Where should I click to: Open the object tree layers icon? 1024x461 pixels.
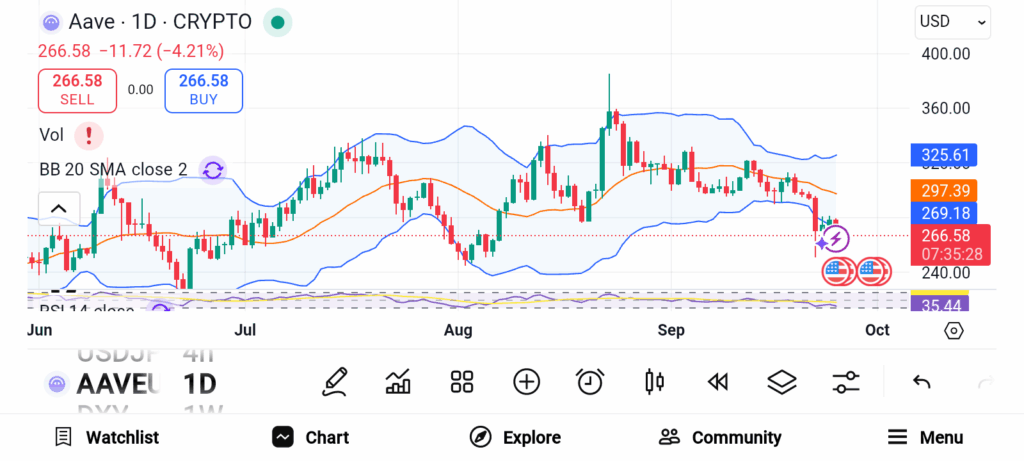point(781,381)
